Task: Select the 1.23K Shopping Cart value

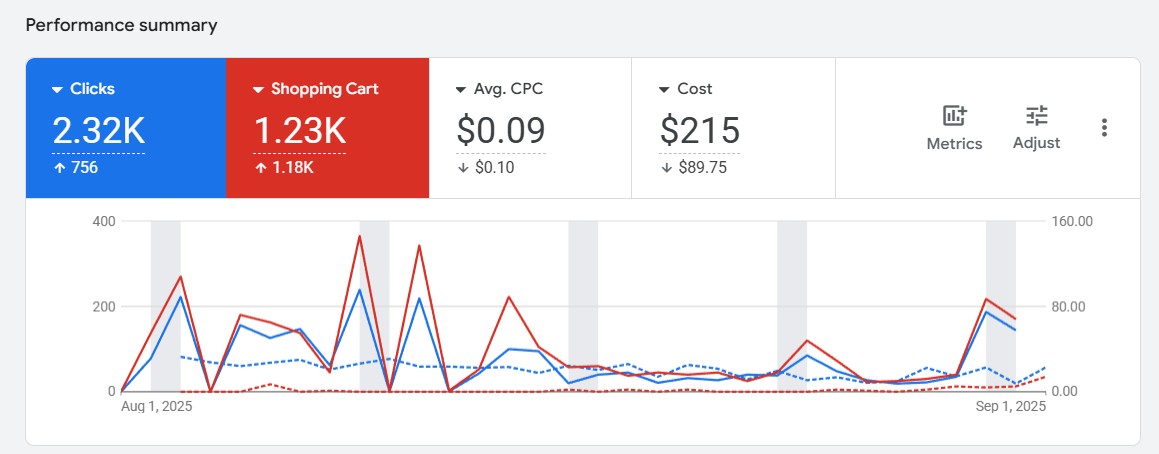Action: click(x=300, y=131)
